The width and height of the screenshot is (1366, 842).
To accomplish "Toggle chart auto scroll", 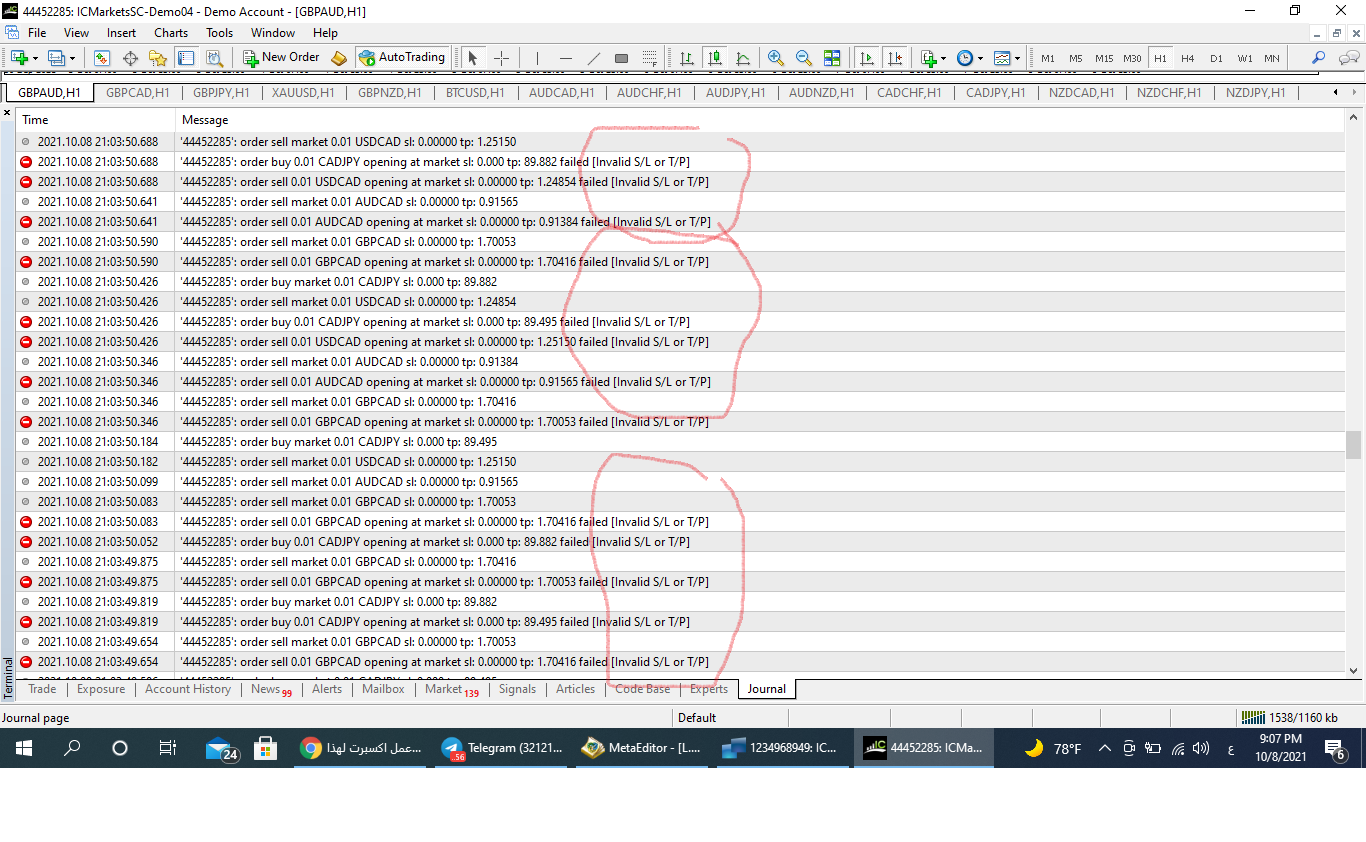I will click(x=867, y=58).
